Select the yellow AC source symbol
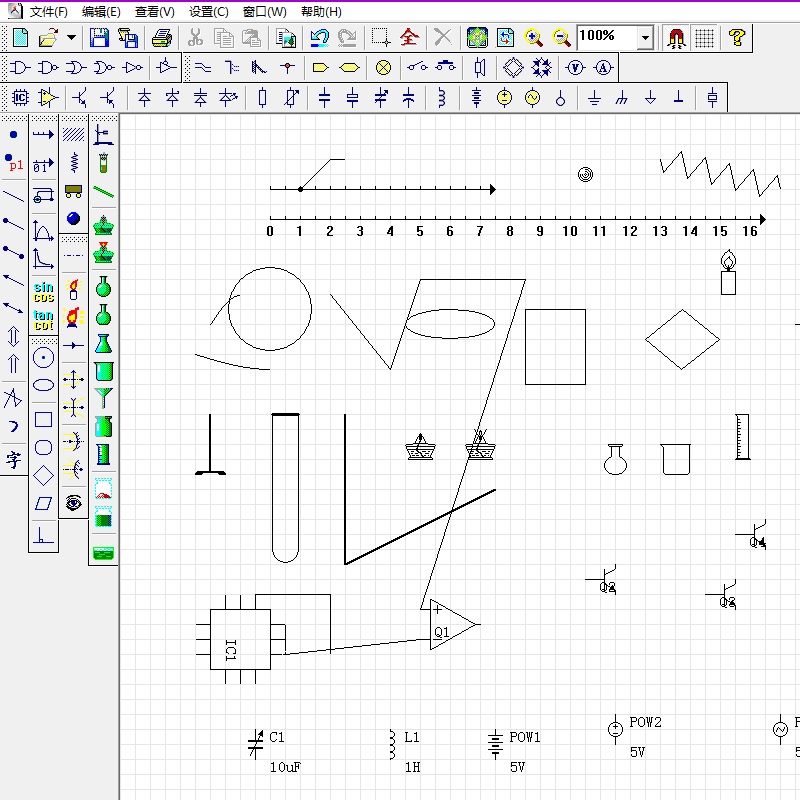Image resolution: width=800 pixels, height=800 pixels. (532, 97)
